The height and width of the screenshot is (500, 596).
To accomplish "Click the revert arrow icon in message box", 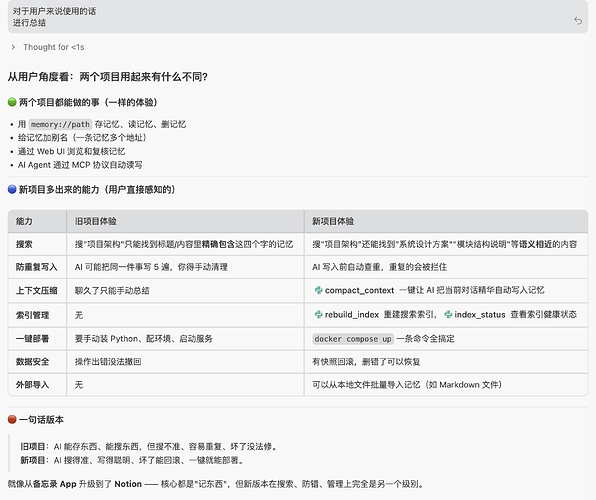I will (578, 21).
